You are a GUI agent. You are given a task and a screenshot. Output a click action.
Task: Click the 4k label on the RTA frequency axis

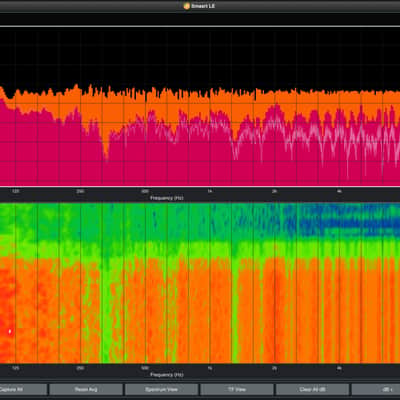click(339, 191)
